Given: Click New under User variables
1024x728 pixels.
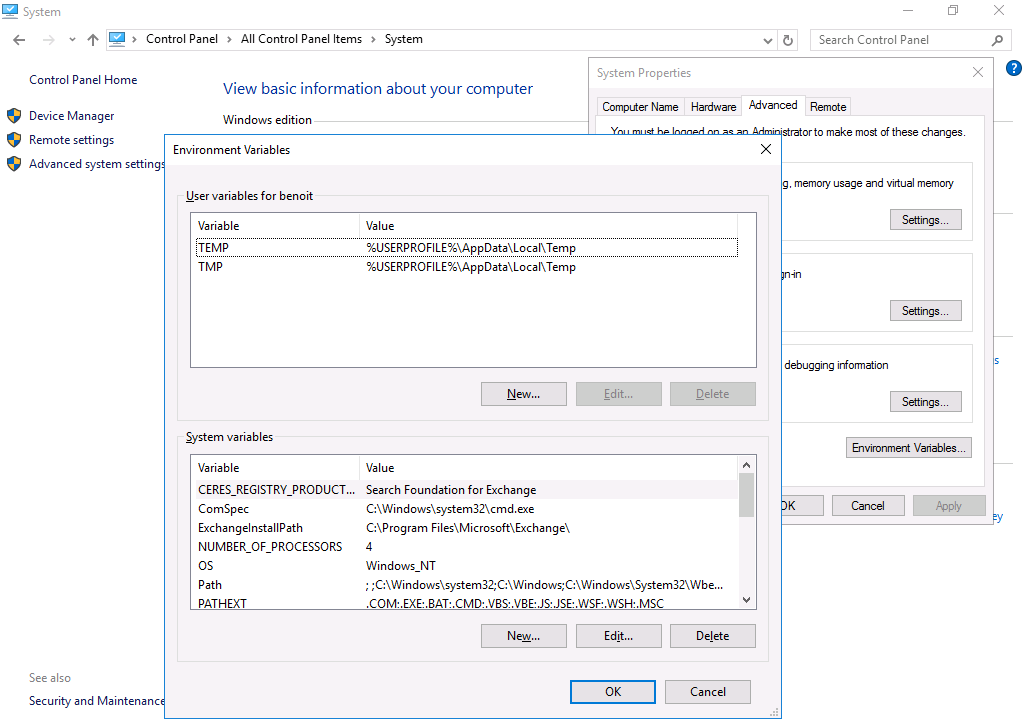Looking at the screenshot, I should coord(523,394).
